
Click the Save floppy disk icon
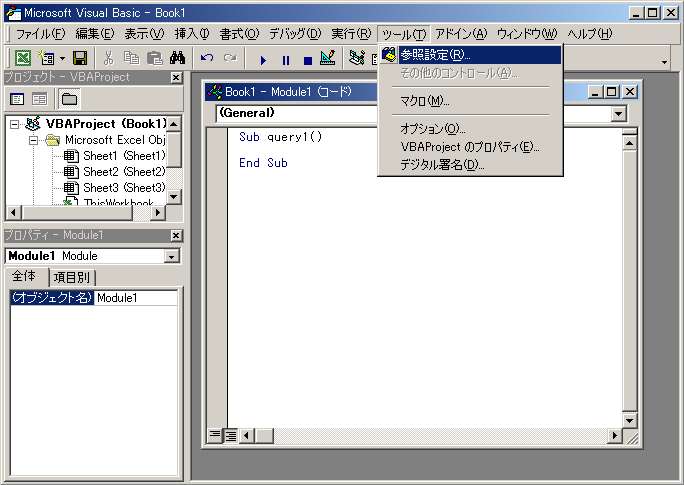click(80, 58)
